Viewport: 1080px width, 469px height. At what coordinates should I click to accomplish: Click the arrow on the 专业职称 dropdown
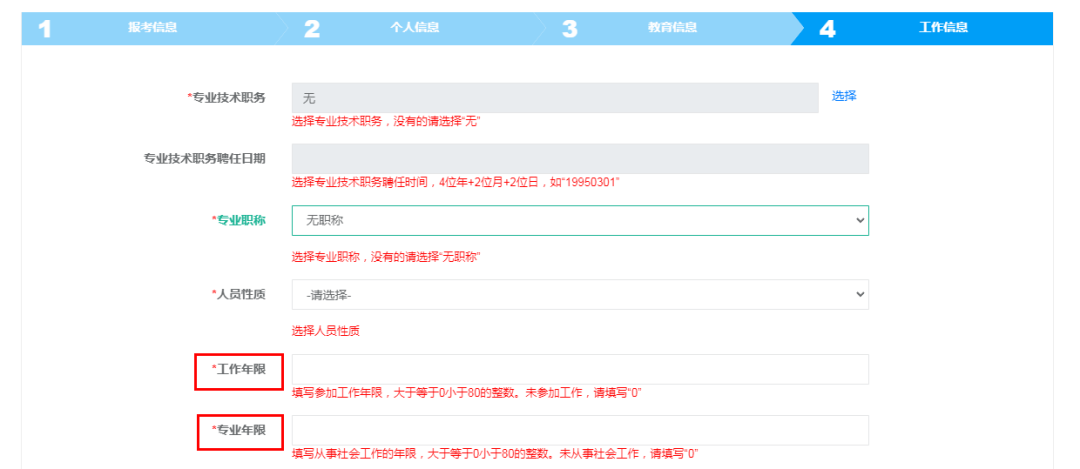pos(859,220)
